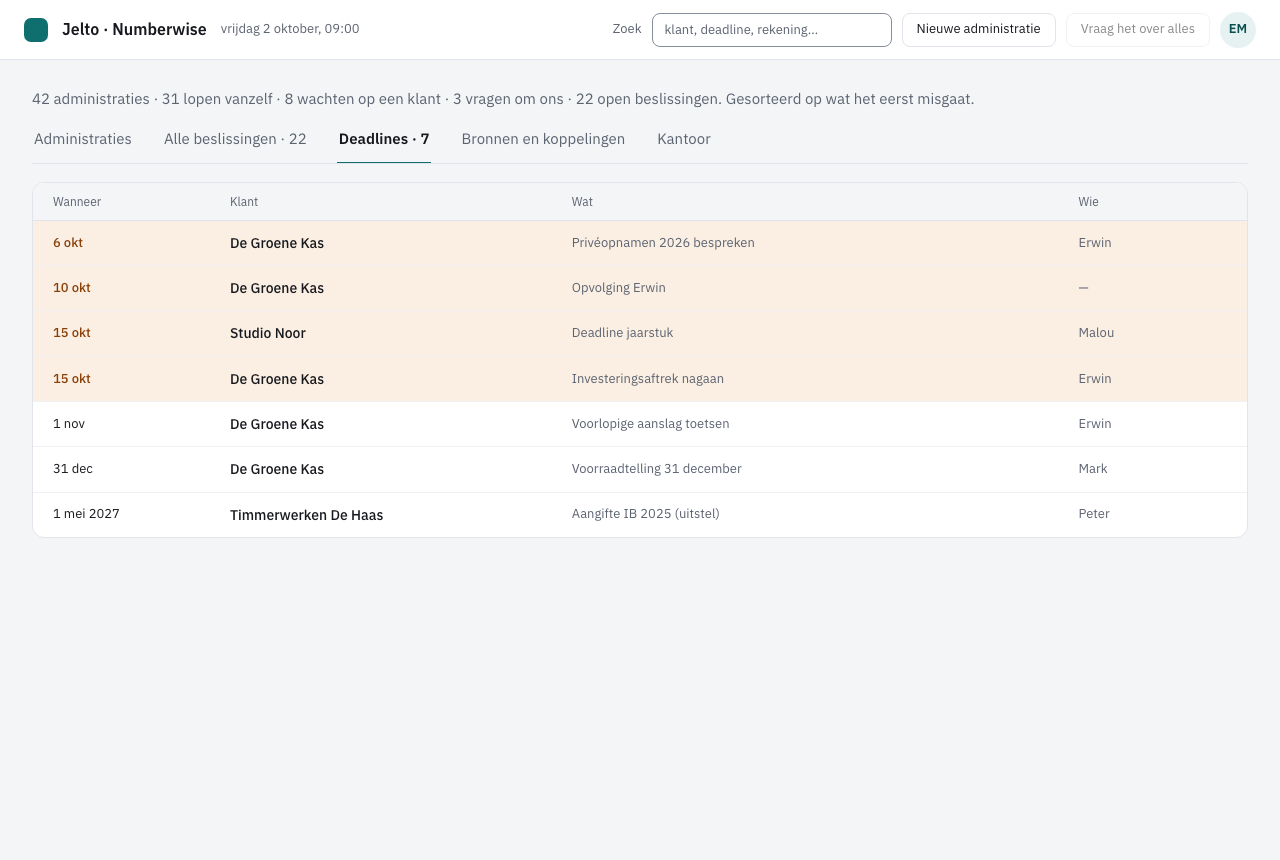Viewport: 1280px width, 860px height.
Task: Open client Timmerwerken De Haas
Action: click(x=306, y=515)
